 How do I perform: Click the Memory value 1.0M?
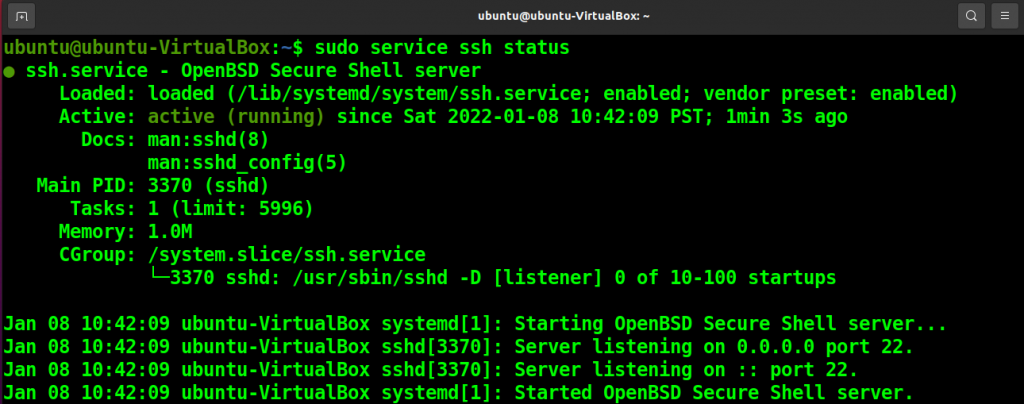tap(170, 232)
